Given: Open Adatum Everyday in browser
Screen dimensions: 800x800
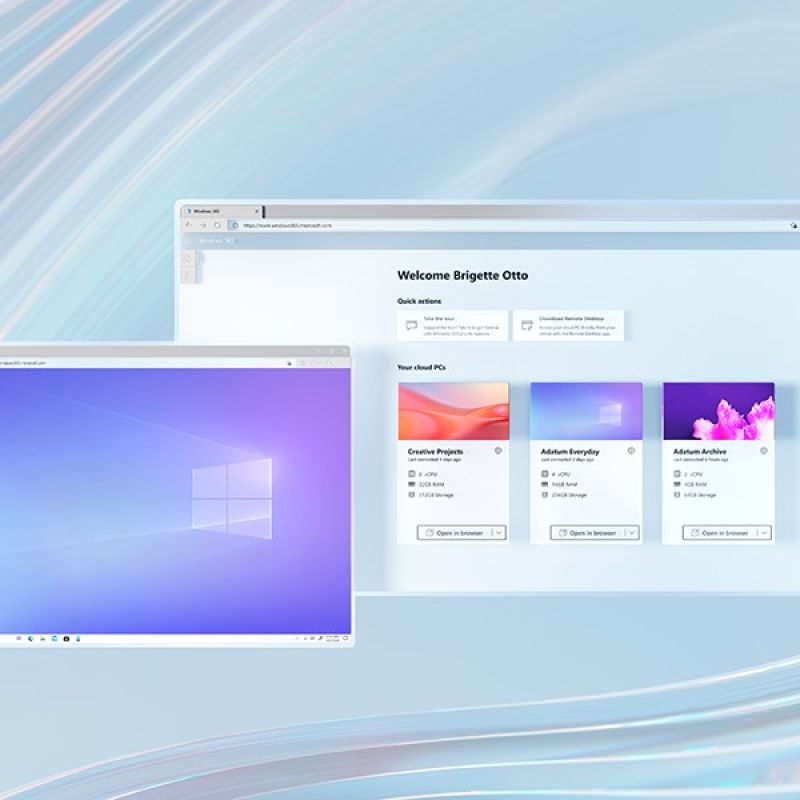Looking at the screenshot, I should [x=587, y=533].
